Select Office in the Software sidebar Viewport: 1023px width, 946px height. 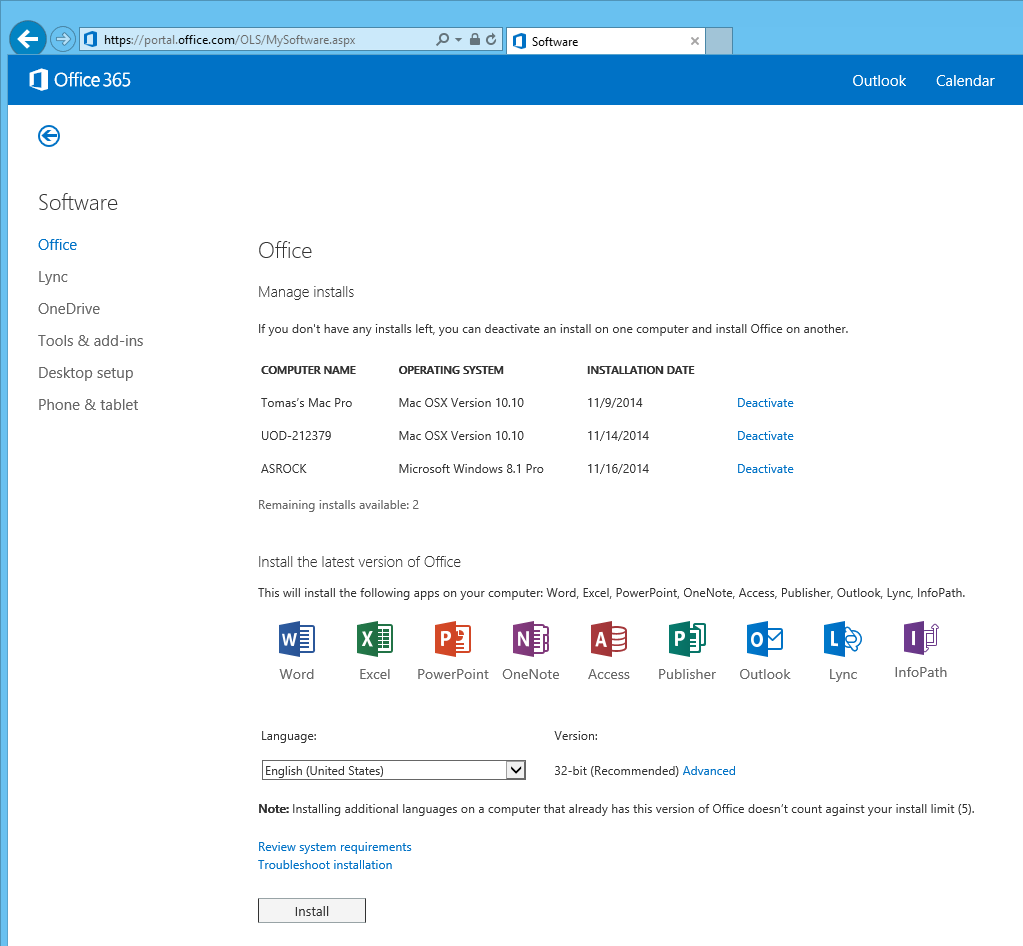click(x=57, y=245)
